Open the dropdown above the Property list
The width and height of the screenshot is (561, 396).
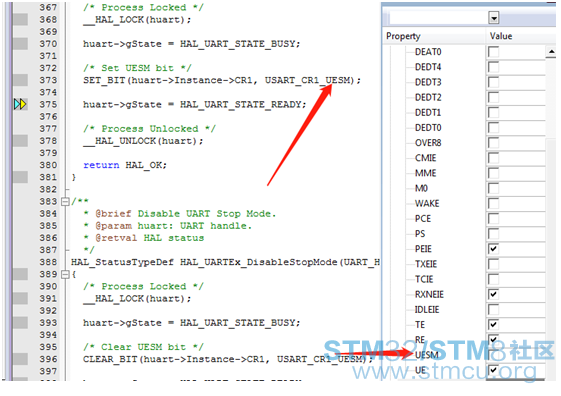pyautogui.click(x=494, y=18)
